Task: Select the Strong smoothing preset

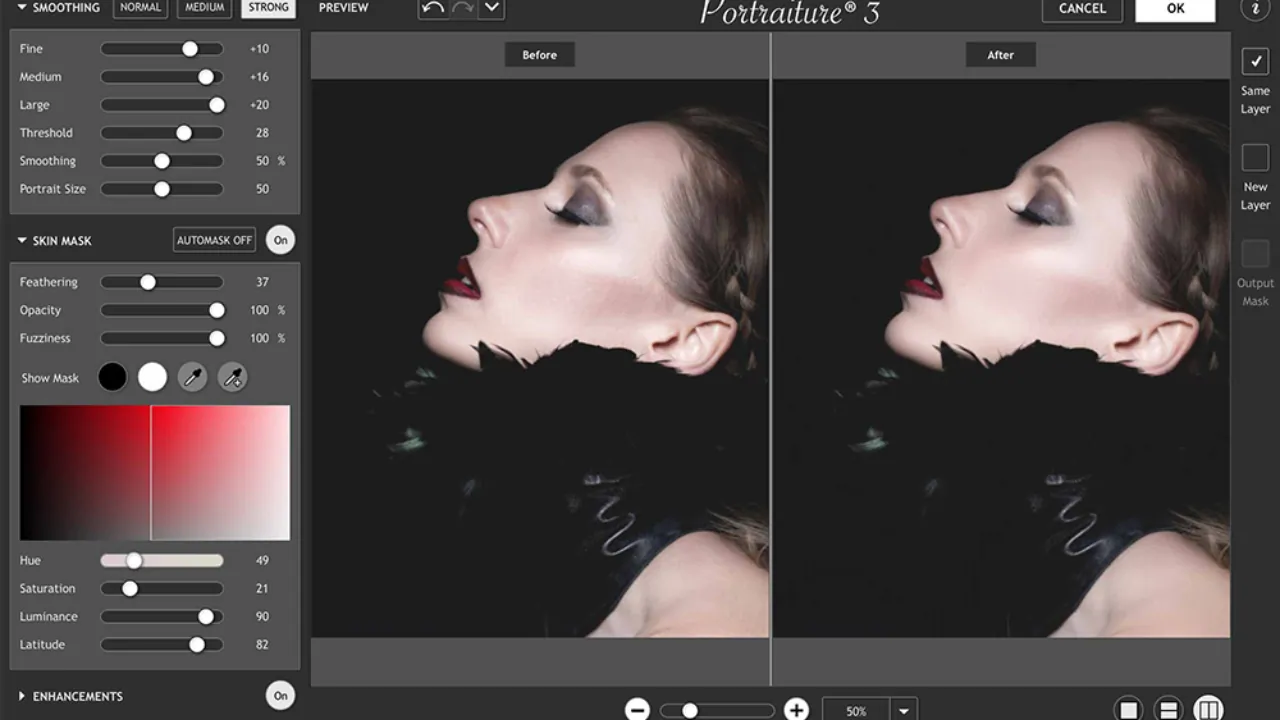Action: coord(268,8)
